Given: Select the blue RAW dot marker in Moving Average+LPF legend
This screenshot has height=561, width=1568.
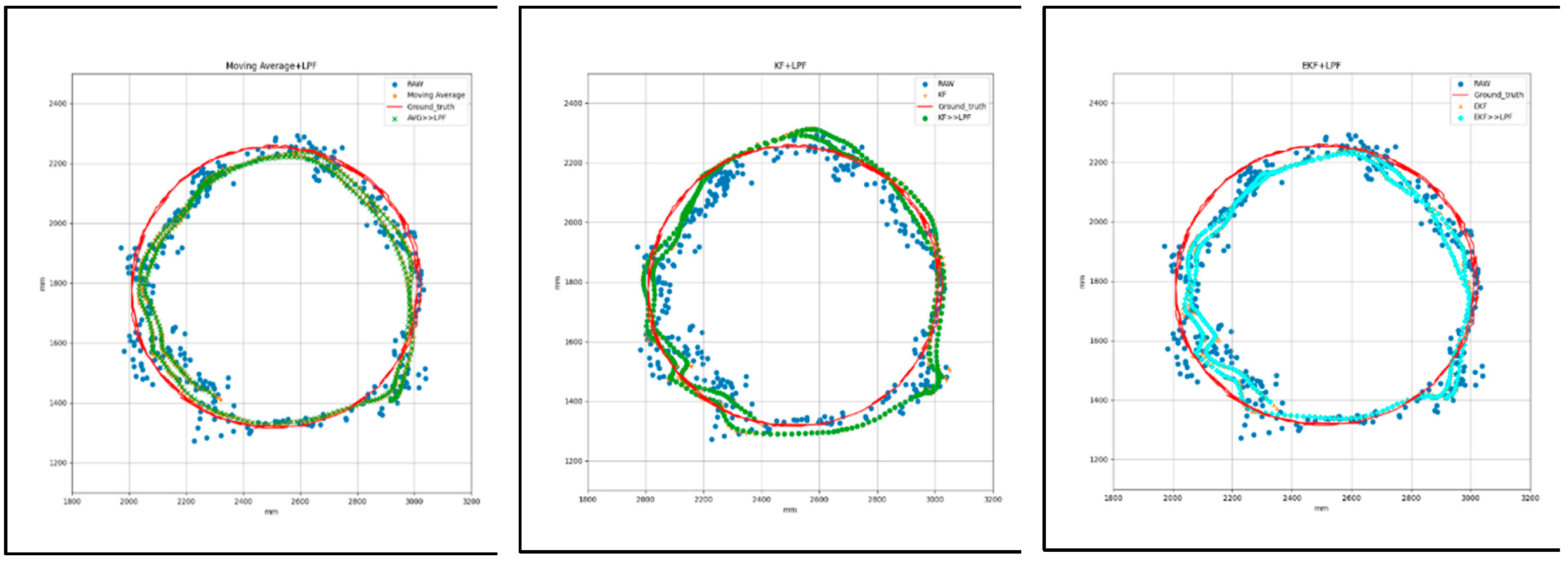Looking at the screenshot, I should point(394,85).
